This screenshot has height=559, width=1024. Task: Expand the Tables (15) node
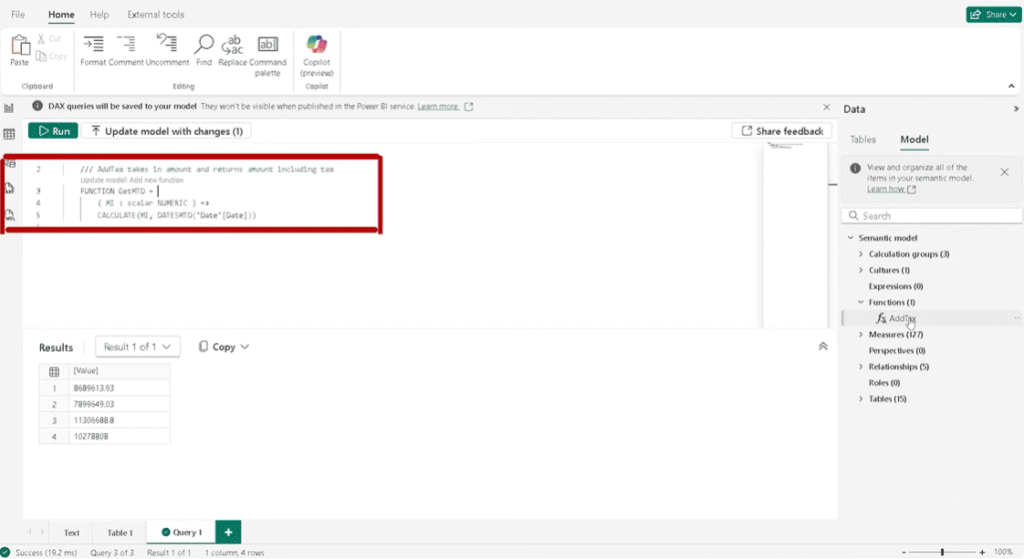pos(861,398)
